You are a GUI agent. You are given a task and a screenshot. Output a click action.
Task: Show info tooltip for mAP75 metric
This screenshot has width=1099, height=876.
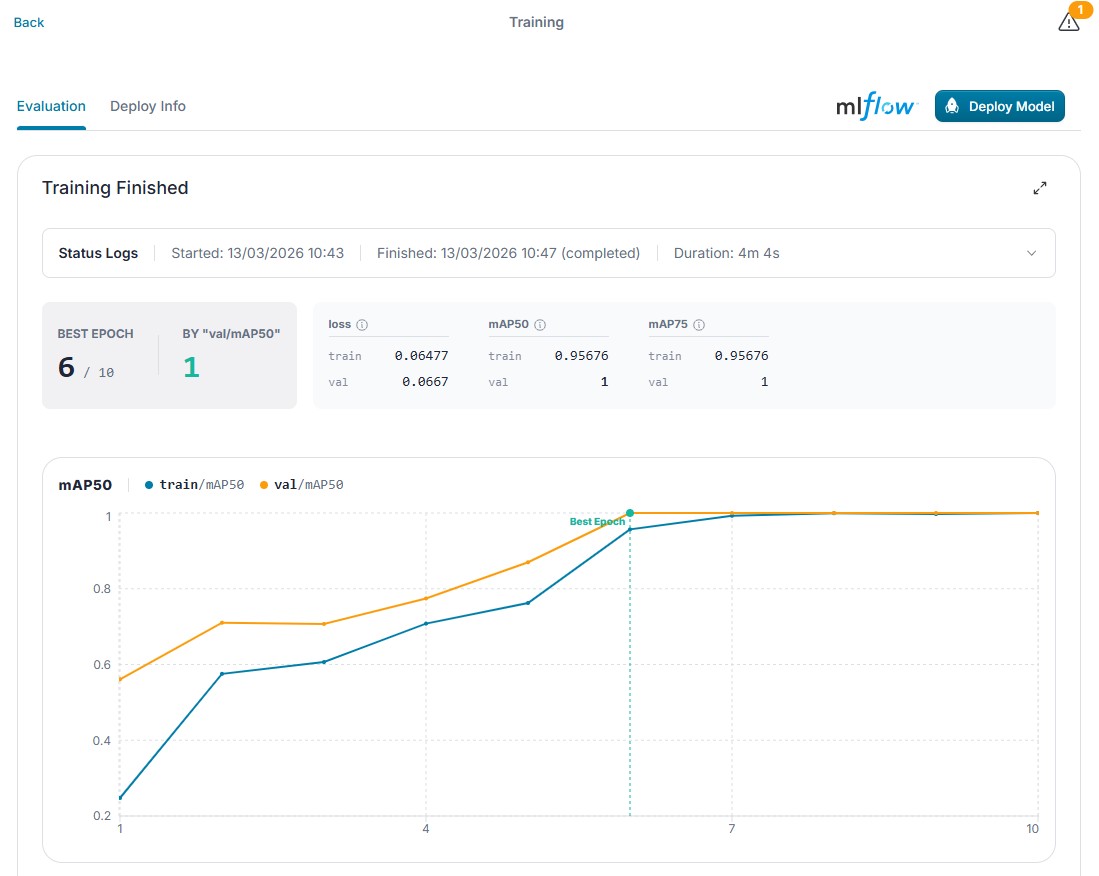tap(699, 324)
